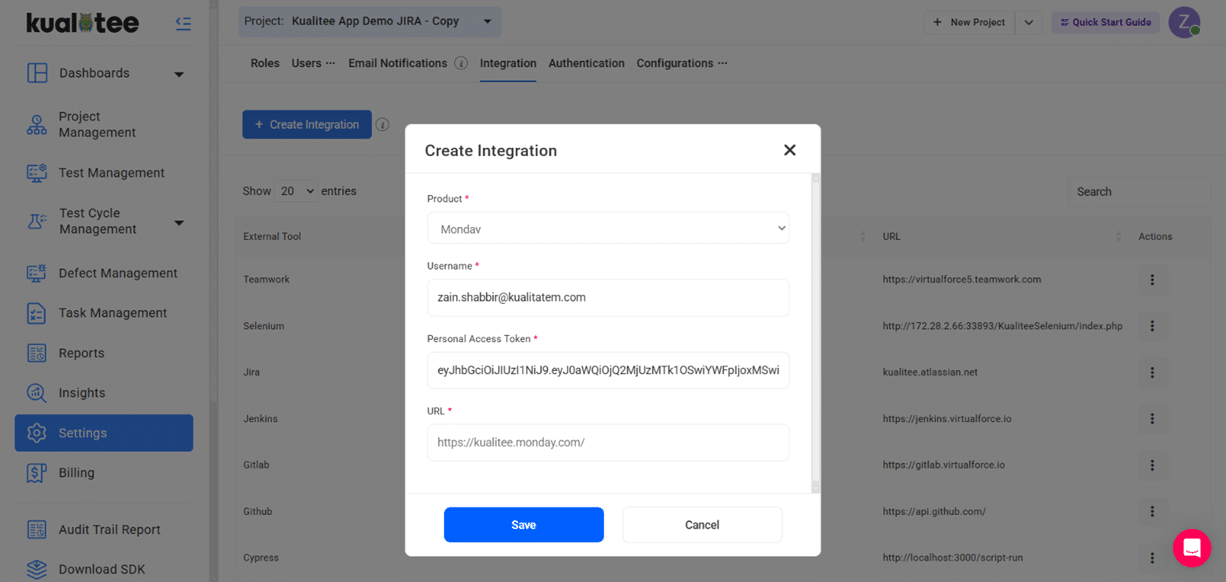This screenshot has height=582, width=1226.
Task: Click the Defect Management icon
Action: click(37, 273)
